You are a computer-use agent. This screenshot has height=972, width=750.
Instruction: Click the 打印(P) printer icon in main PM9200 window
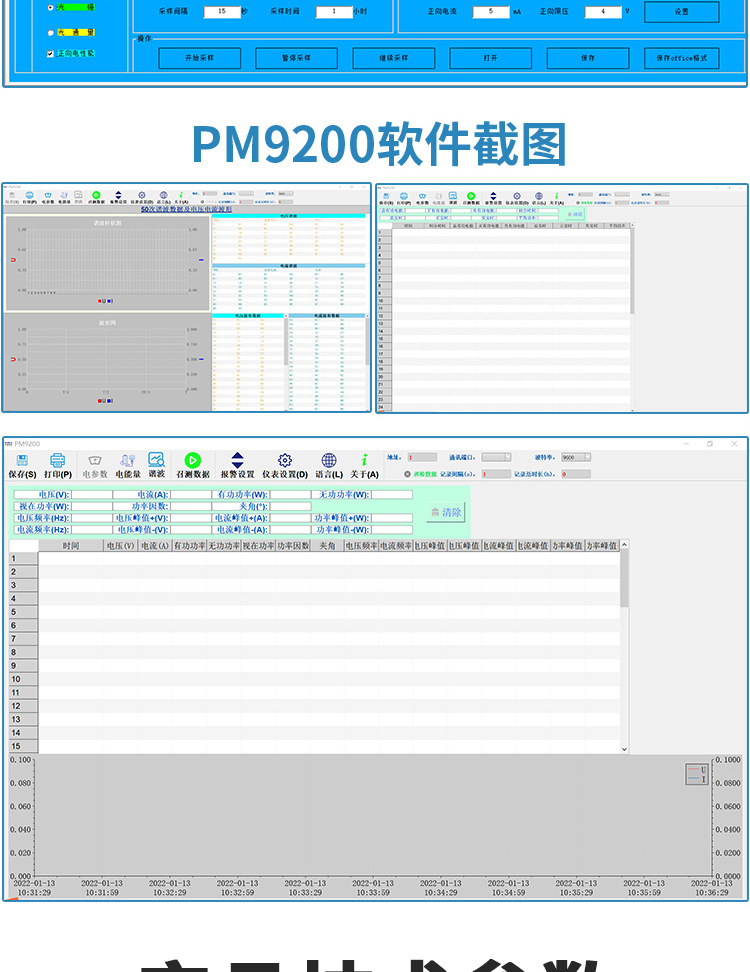pos(58,460)
